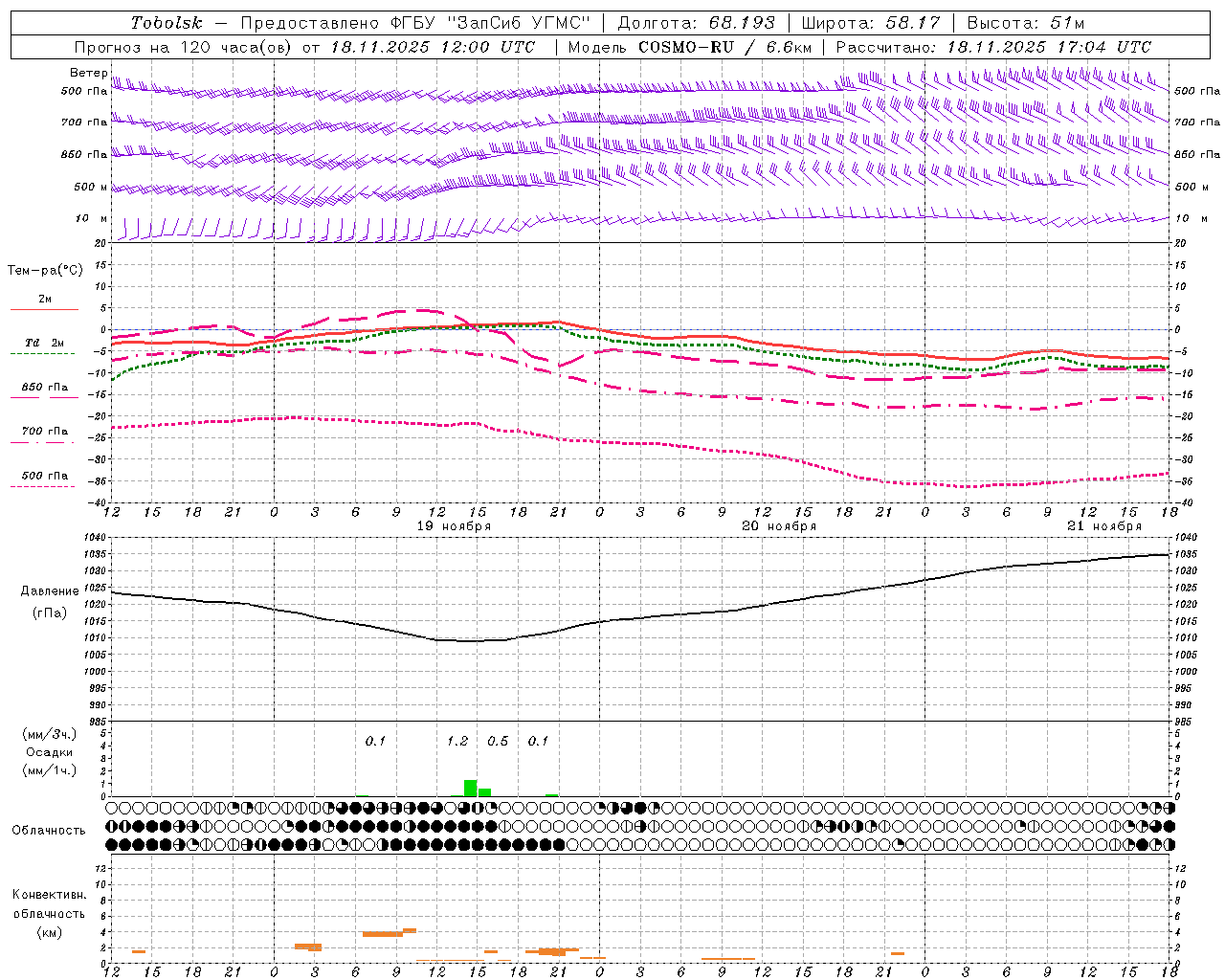Click the '(мм/1ч.)' precipitation unit label
This screenshot has height=980, width=1225.
tap(50, 770)
